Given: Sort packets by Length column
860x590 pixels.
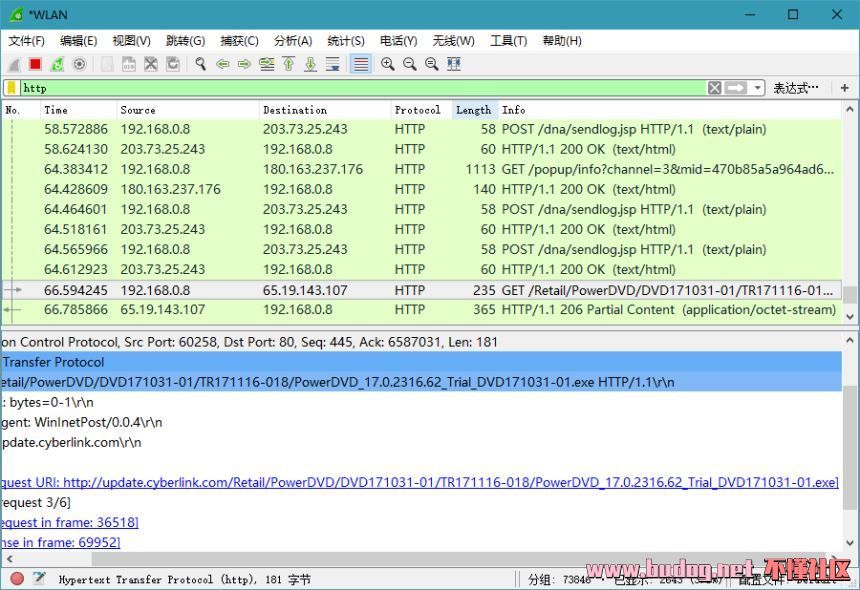Looking at the screenshot, I should pos(473,110).
